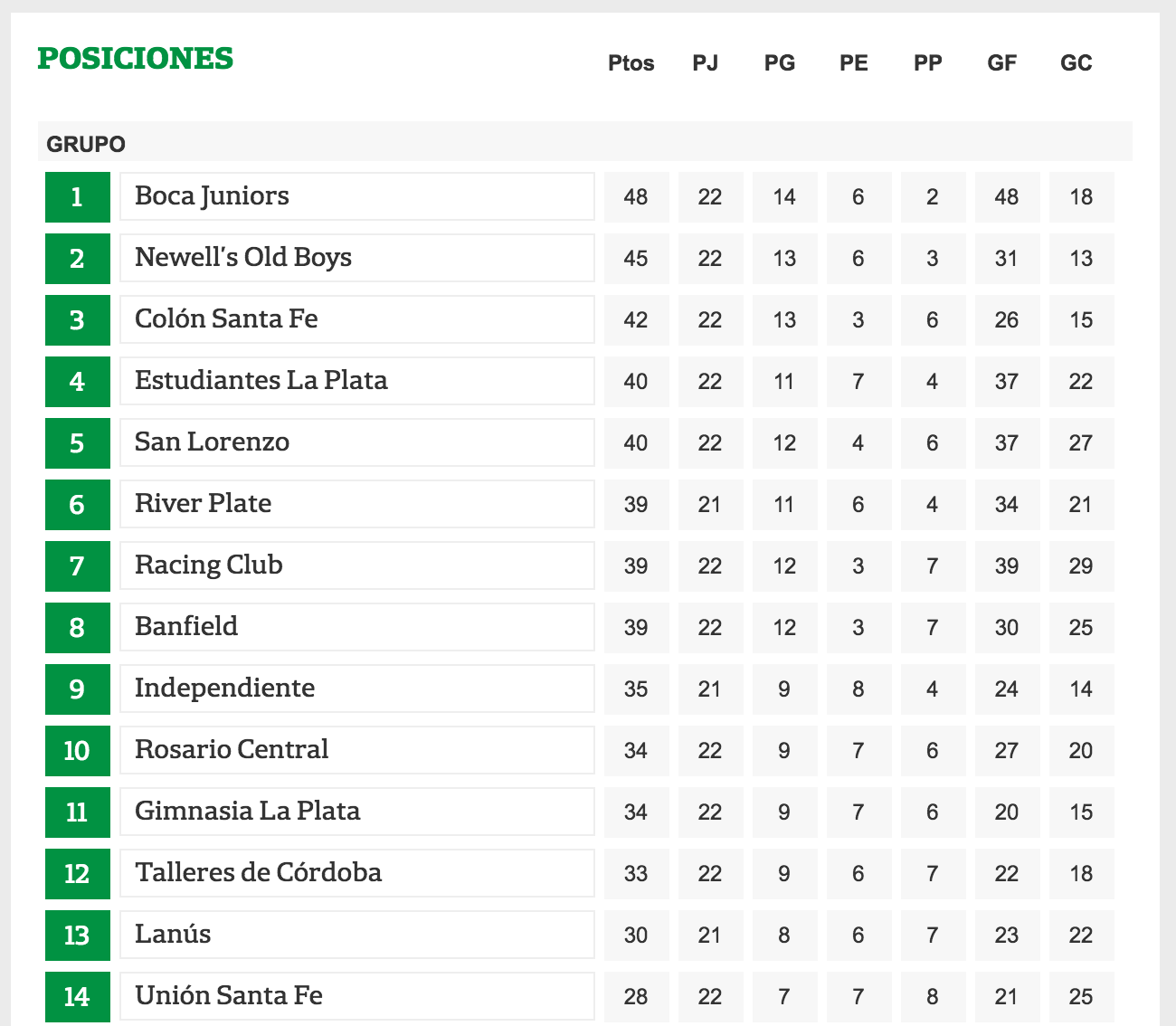Click the GF column header
The height and width of the screenshot is (1026, 1176).
[1002, 63]
